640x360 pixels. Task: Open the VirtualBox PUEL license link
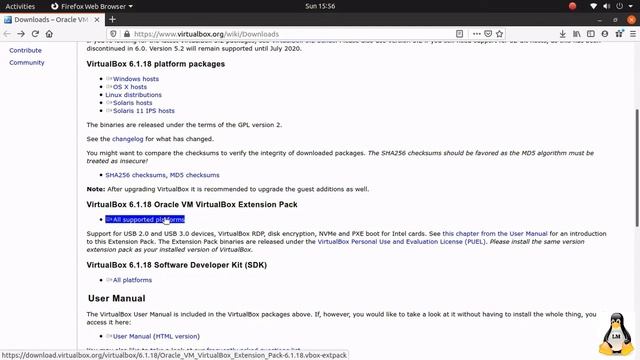[402, 242]
